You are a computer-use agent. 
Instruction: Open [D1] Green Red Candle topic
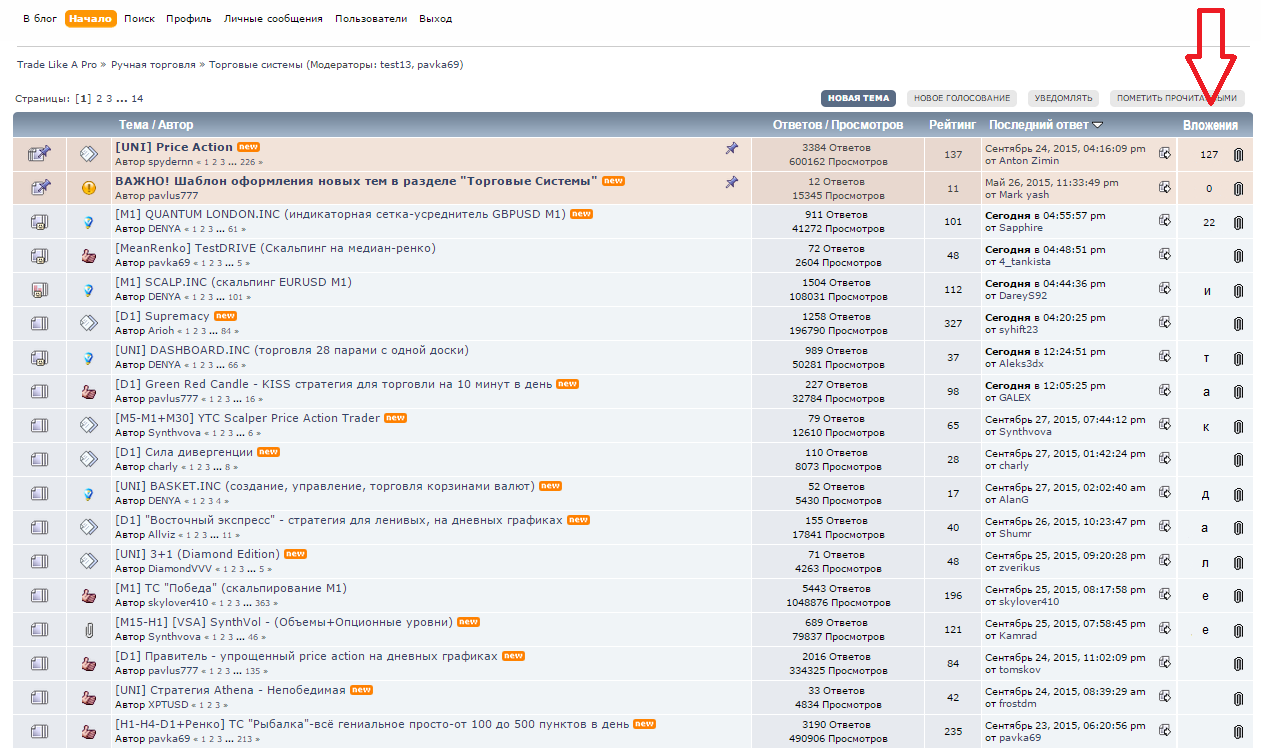click(x=333, y=384)
